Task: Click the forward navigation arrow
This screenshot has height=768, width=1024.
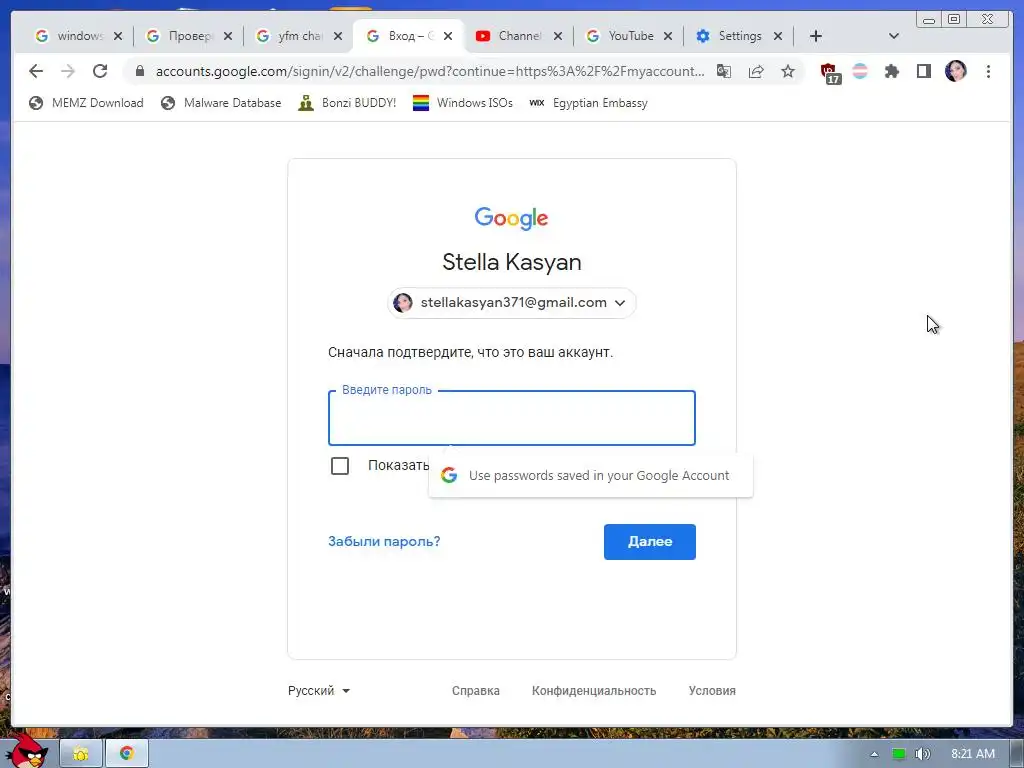Action: 68,71
